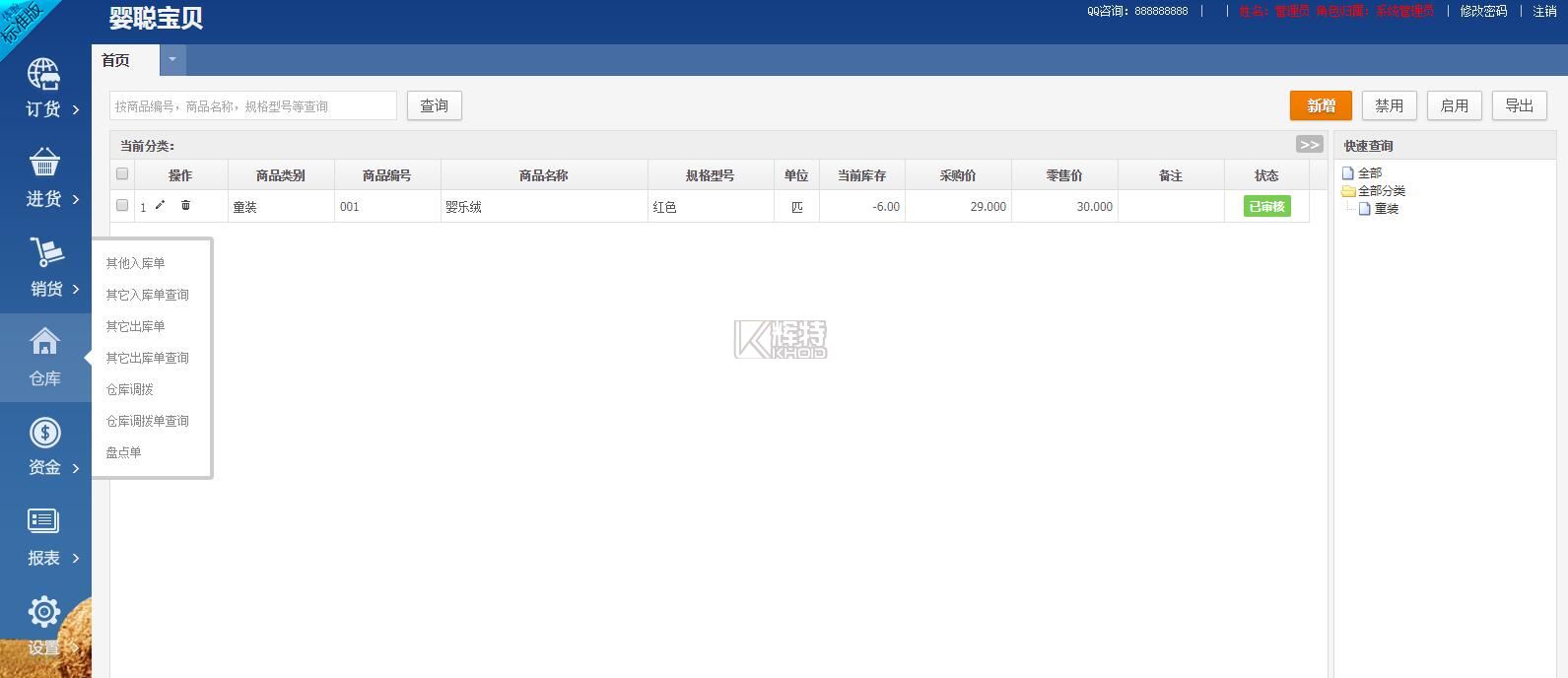Open the 进货 purchase basket icon
The image size is (1568, 678).
(x=44, y=163)
